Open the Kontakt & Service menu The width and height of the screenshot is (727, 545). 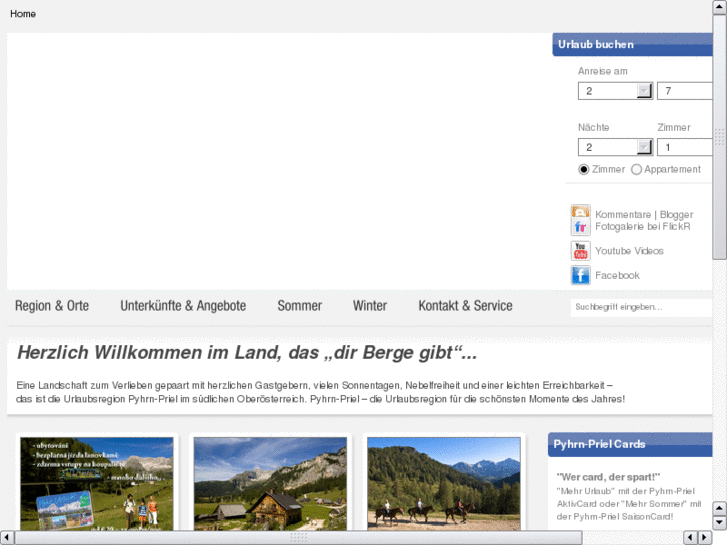(466, 306)
